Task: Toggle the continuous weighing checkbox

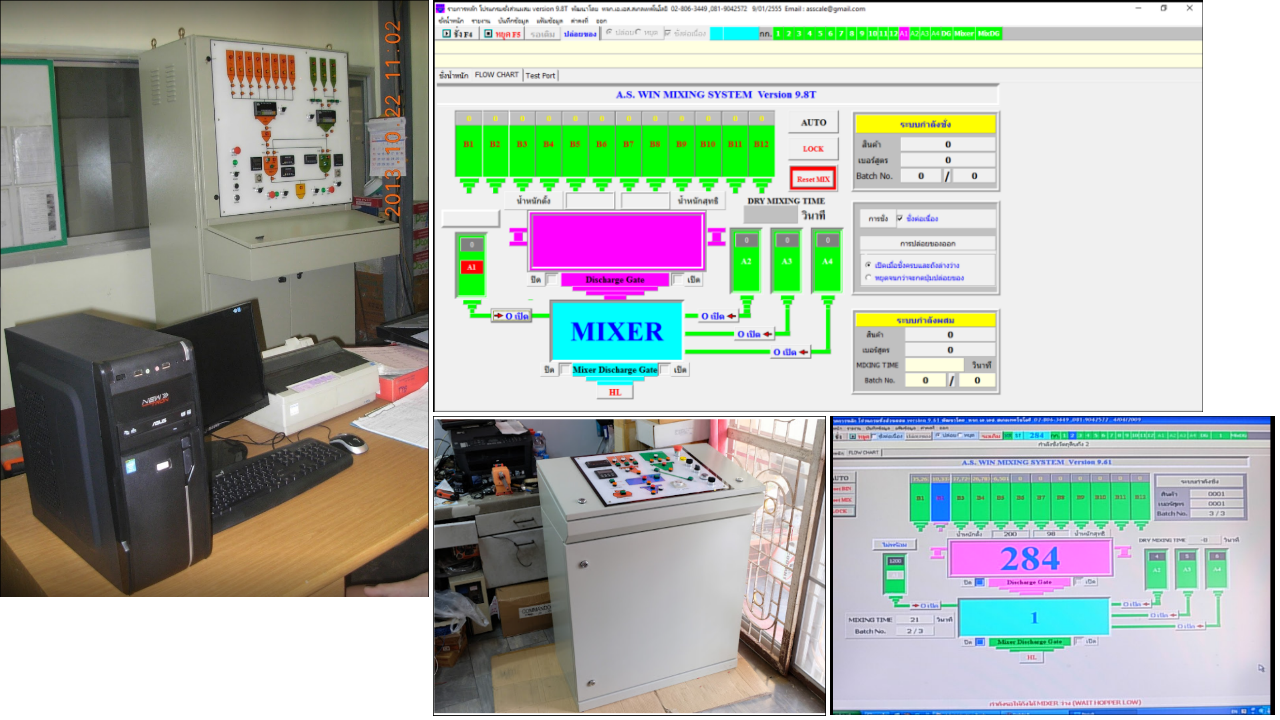Action: (x=900, y=218)
